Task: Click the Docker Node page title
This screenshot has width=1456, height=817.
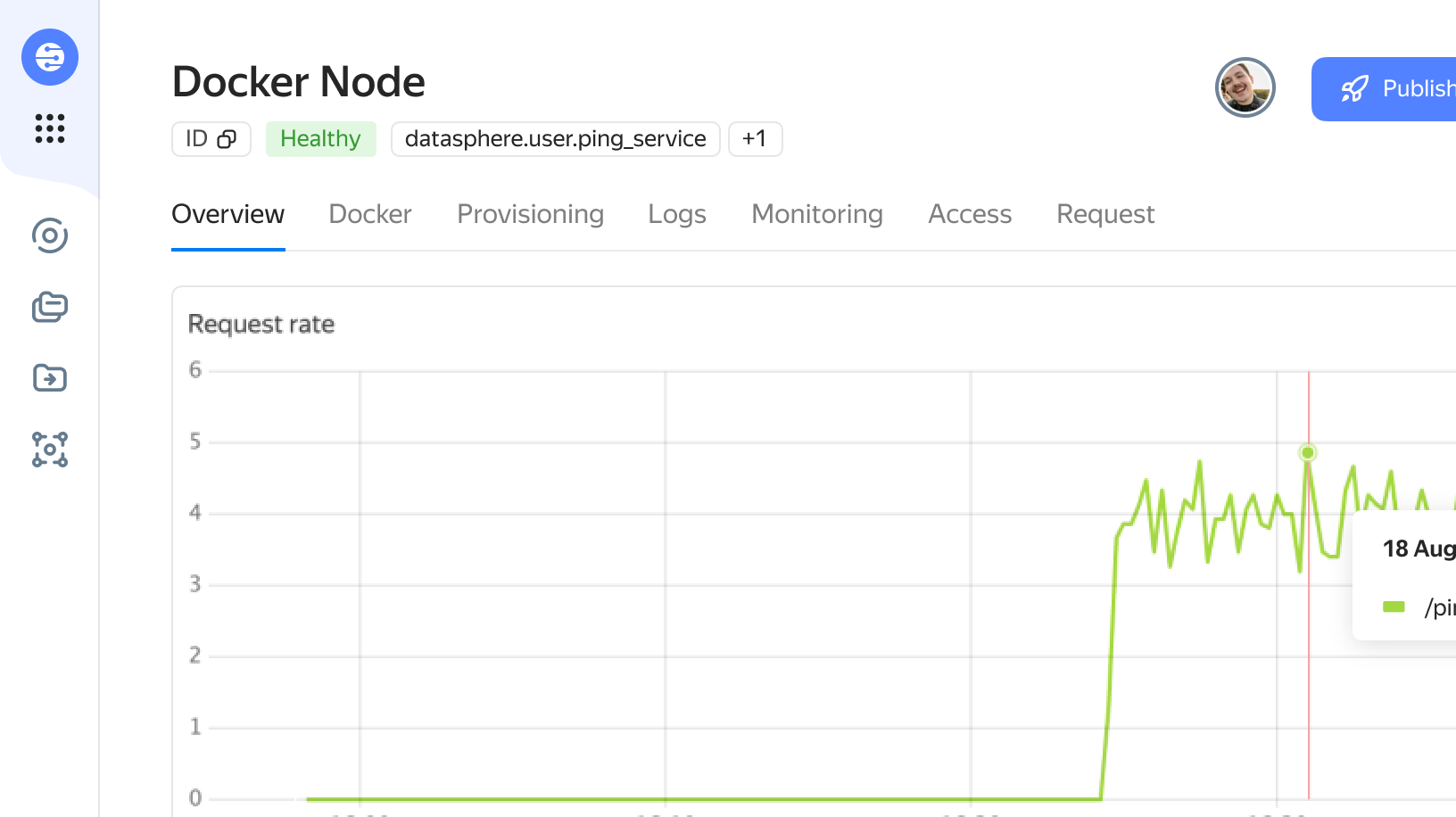Action: (x=299, y=82)
